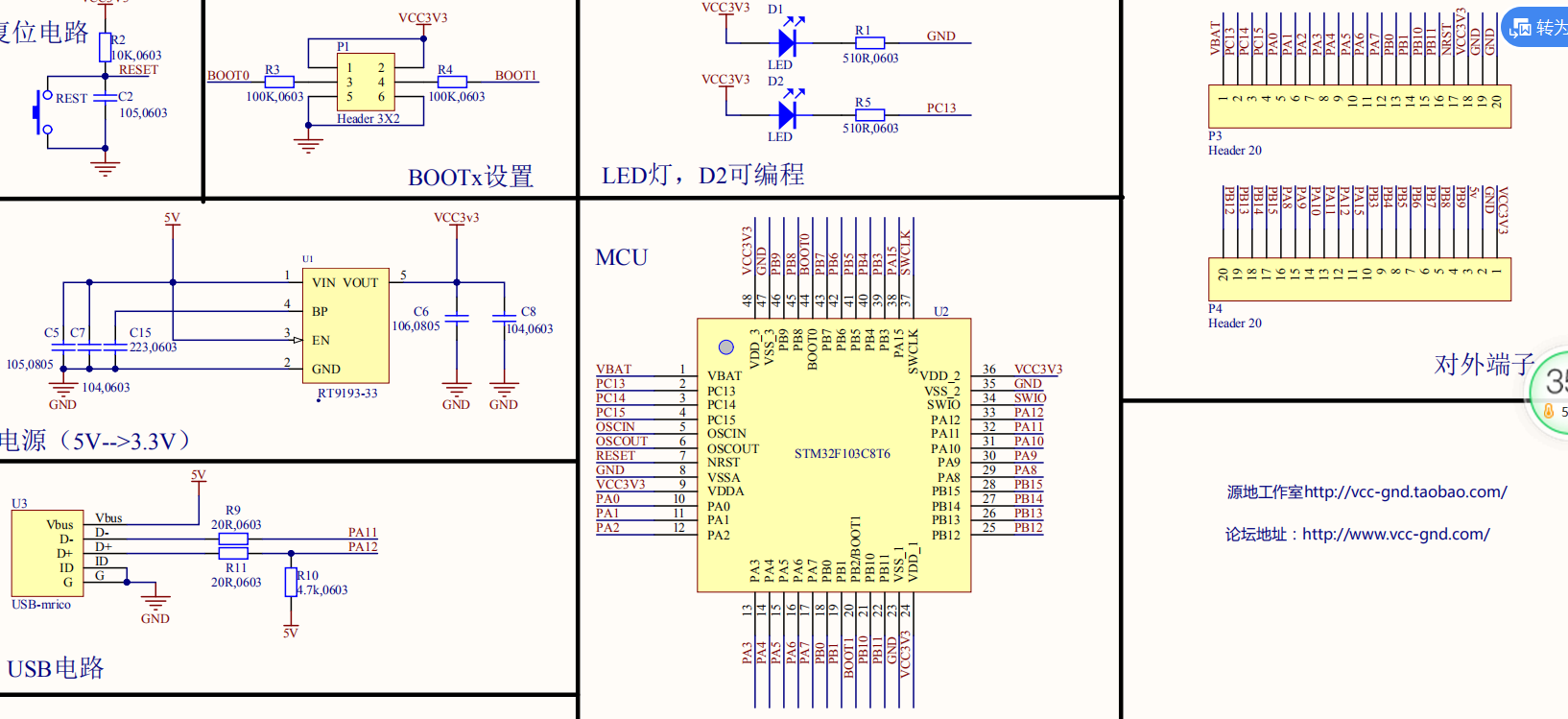This screenshot has height=719, width=1568.
Task: Click the 105,0805 value of C5
Action: point(30,365)
